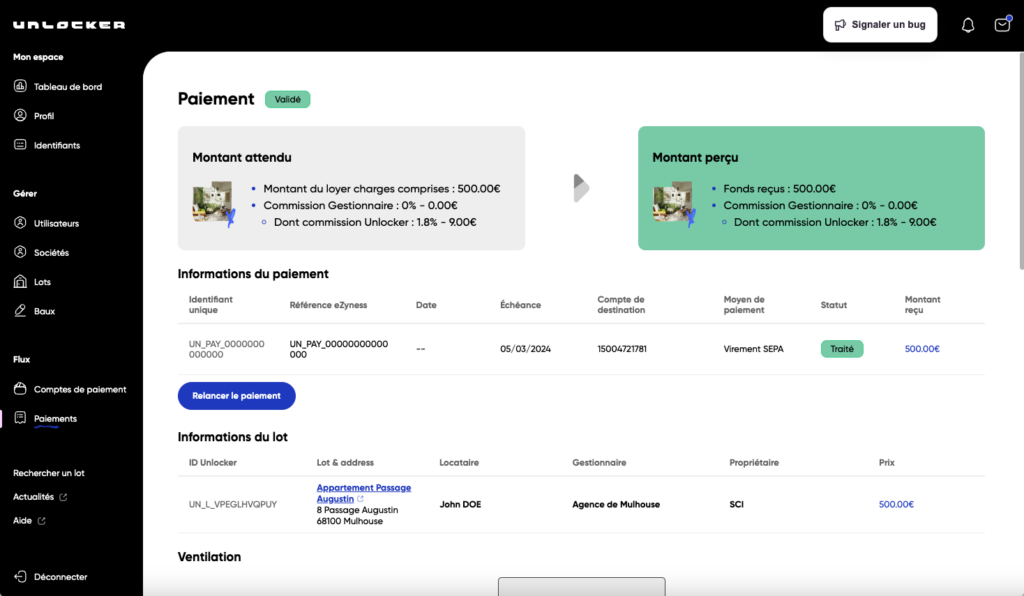Screen dimensions: 1024x596
Task: Click the notification bell icon
Action: coord(967,25)
